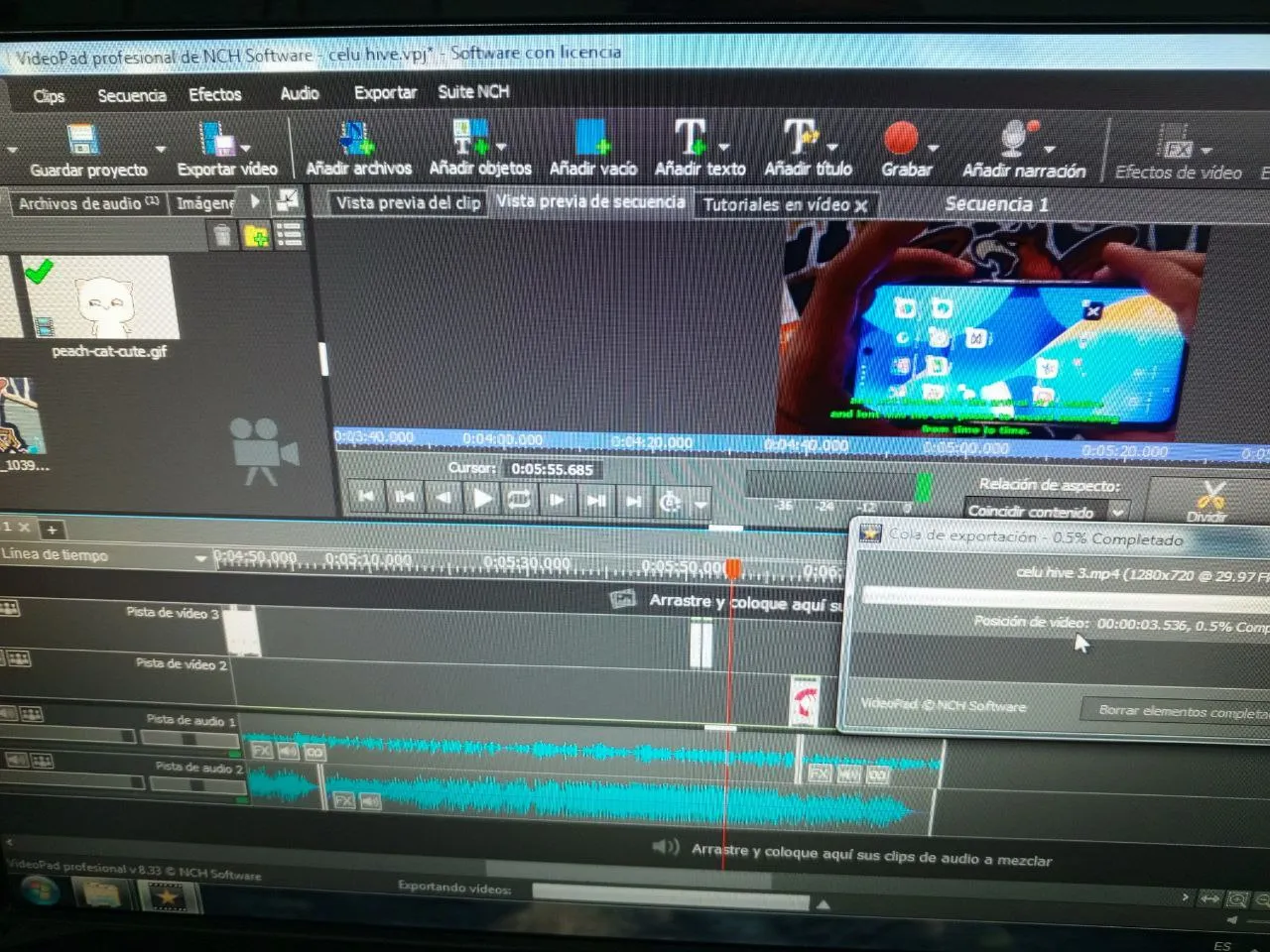Toggle speaker icon on Pista de audio 2 clip
Image resolution: width=1270 pixels, height=952 pixels.
[370, 800]
